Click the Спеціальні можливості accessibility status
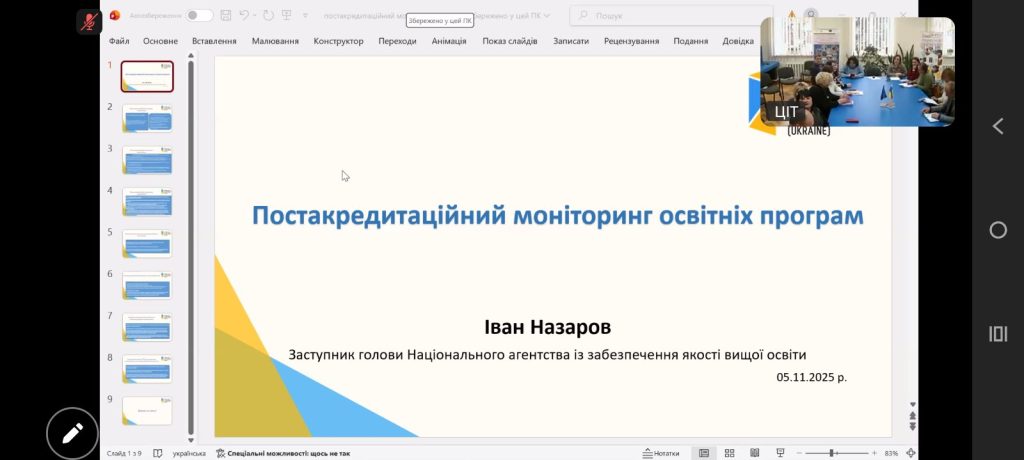 click(283, 453)
